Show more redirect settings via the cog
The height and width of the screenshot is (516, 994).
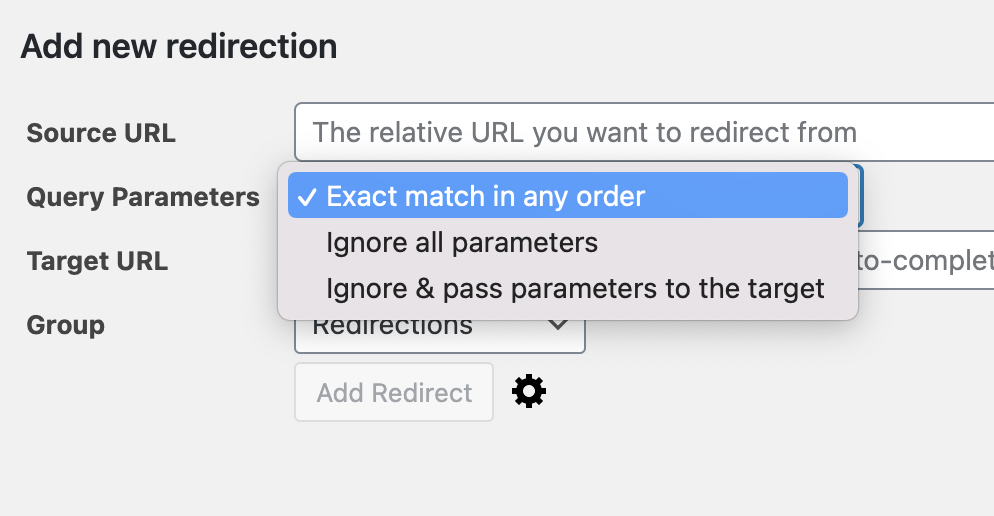pos(529,392)
